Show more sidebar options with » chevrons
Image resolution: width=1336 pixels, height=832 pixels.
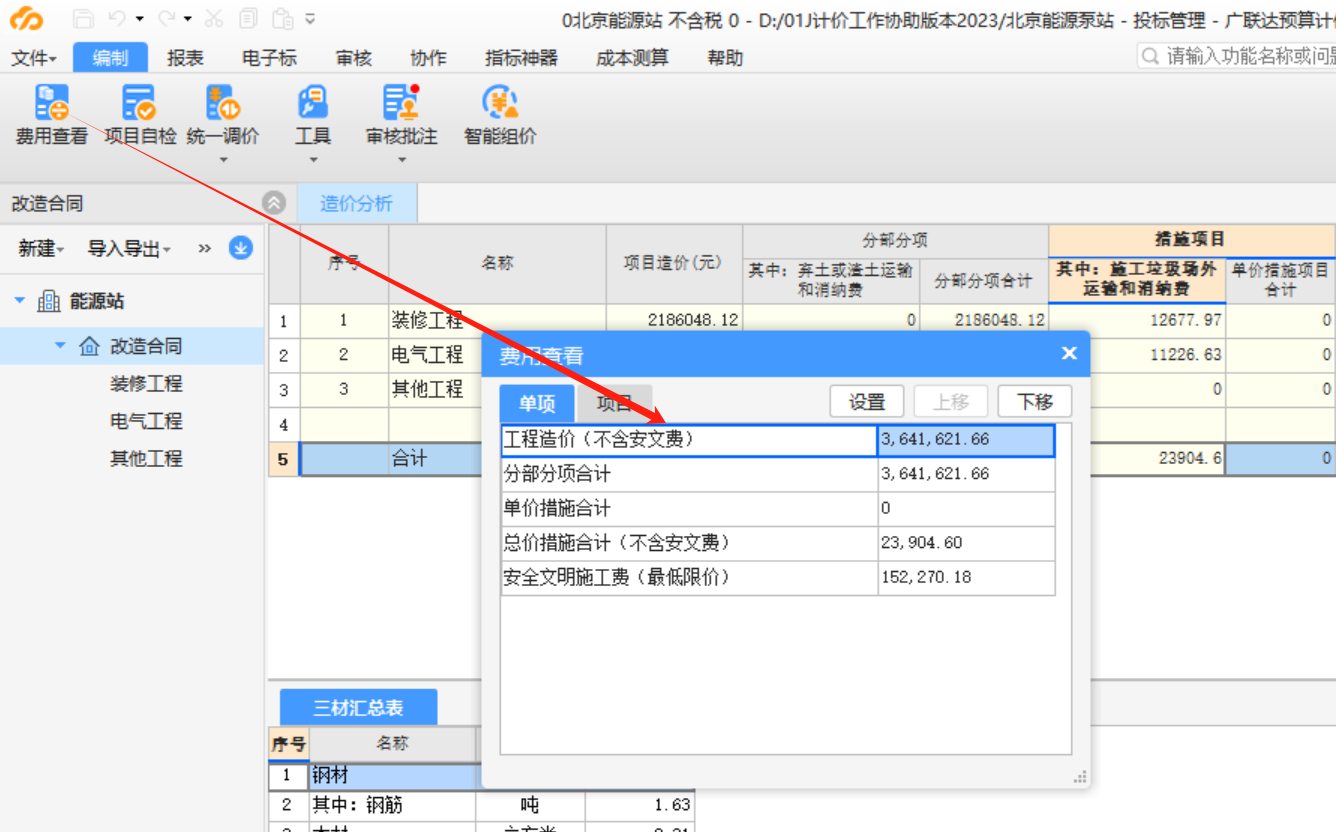[x=205, y=248]
